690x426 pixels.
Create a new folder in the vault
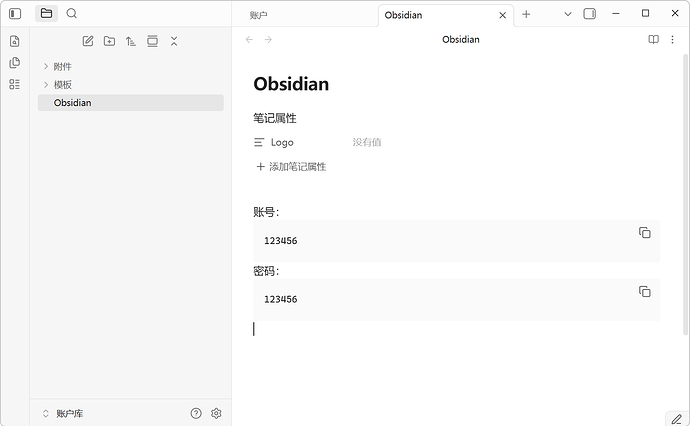pos(109,41)
